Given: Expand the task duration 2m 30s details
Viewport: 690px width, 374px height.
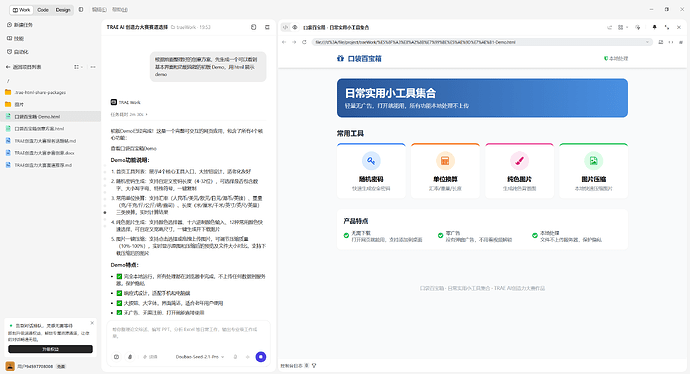Looking at the screenshot, I should pos(129,114).
